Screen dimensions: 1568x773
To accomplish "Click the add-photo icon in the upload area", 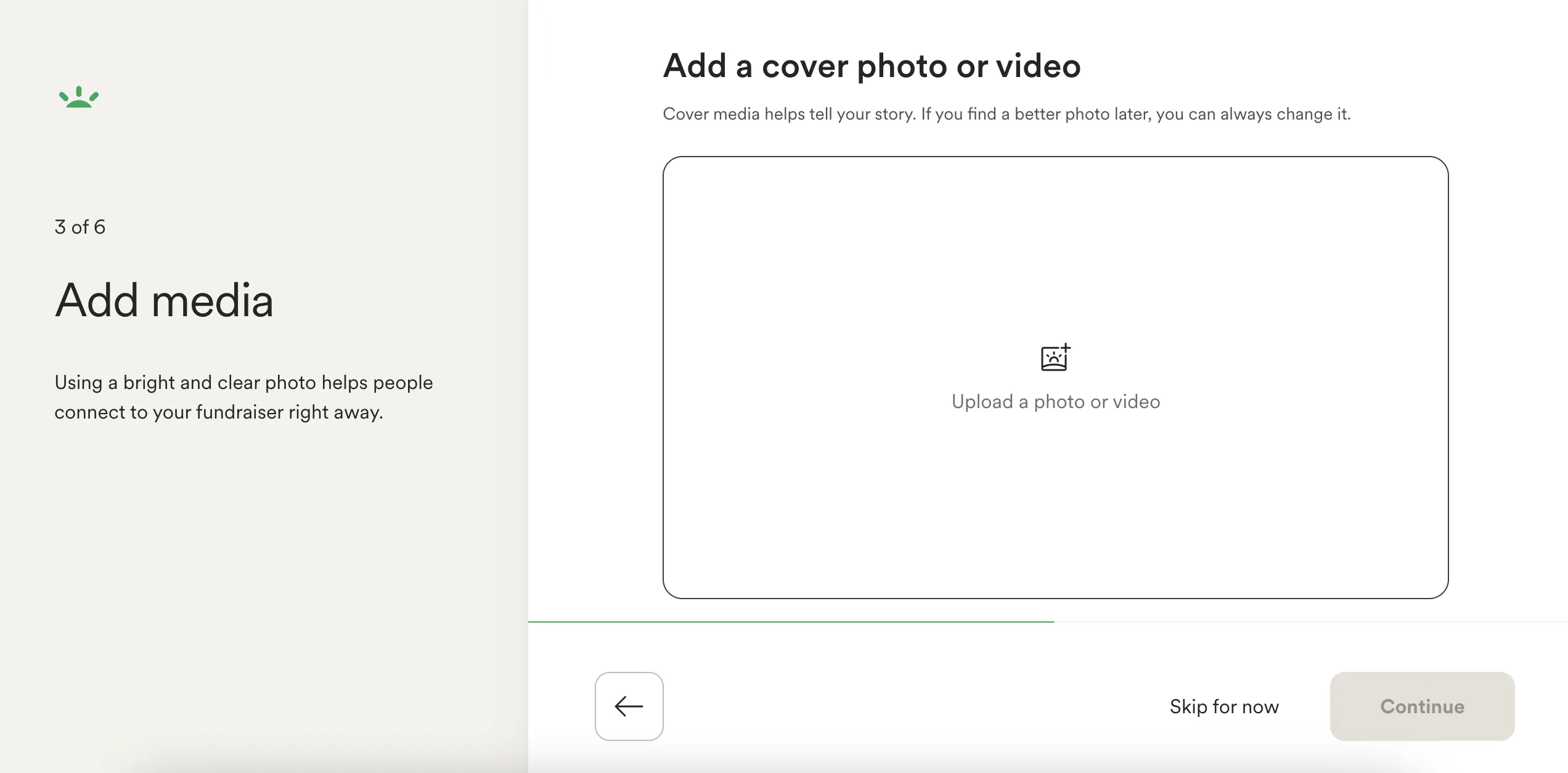I will pos(1055,357).
